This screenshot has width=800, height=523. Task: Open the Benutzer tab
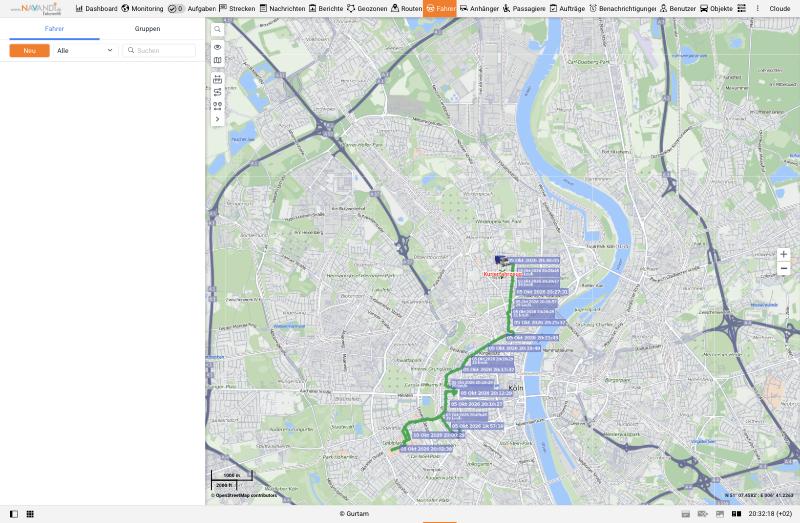pyautogui.click(x=678, y=9)
